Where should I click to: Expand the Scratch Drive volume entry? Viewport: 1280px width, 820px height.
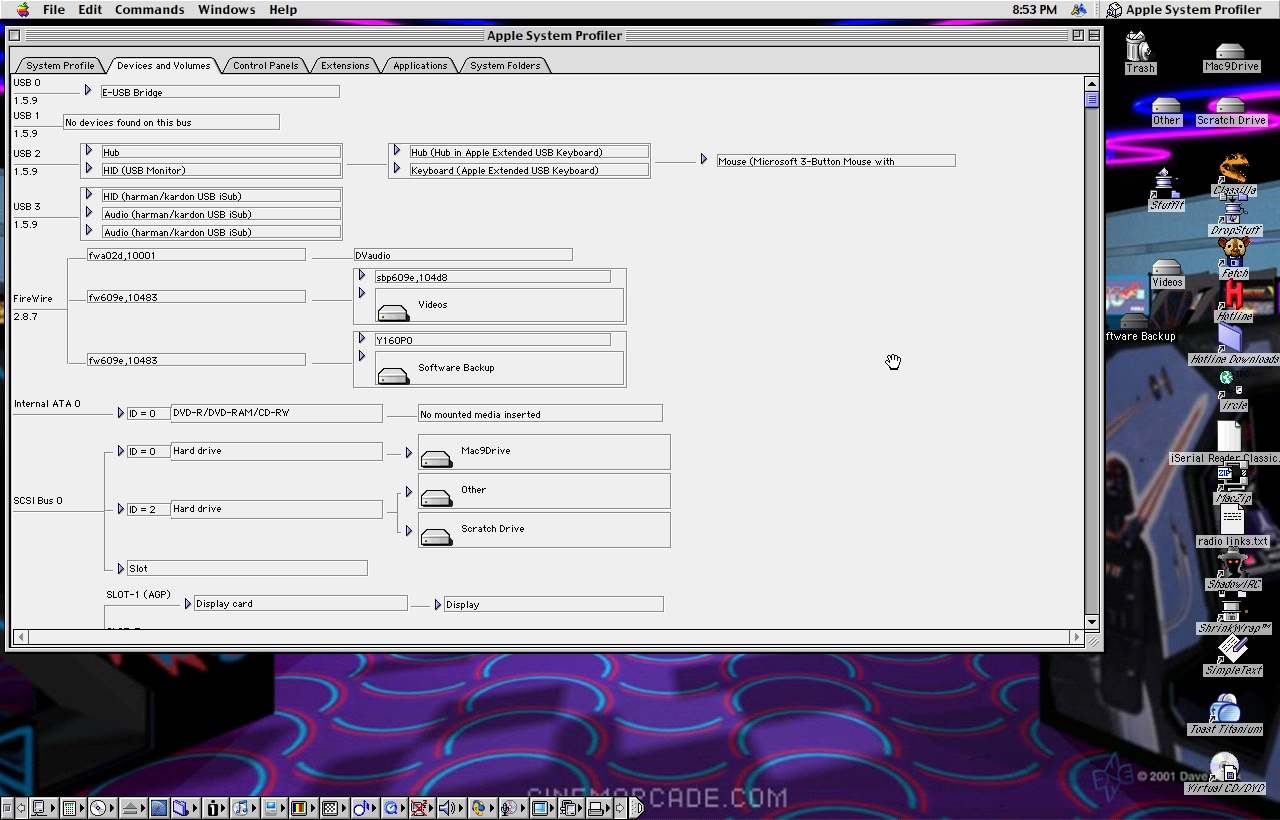(408, 531)
